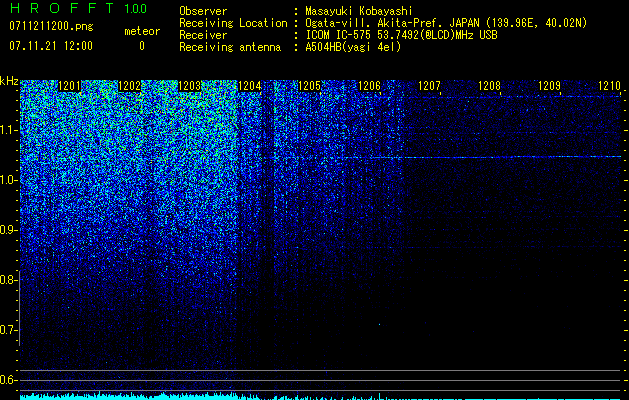Click the HROFFT 1.0.0 title text

(x=78, y=8)
